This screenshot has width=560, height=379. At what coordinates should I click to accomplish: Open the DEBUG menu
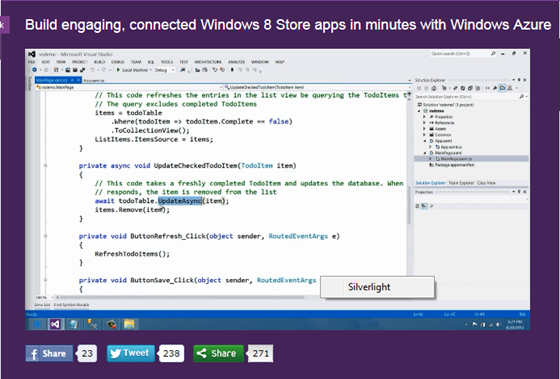[118, 62]
